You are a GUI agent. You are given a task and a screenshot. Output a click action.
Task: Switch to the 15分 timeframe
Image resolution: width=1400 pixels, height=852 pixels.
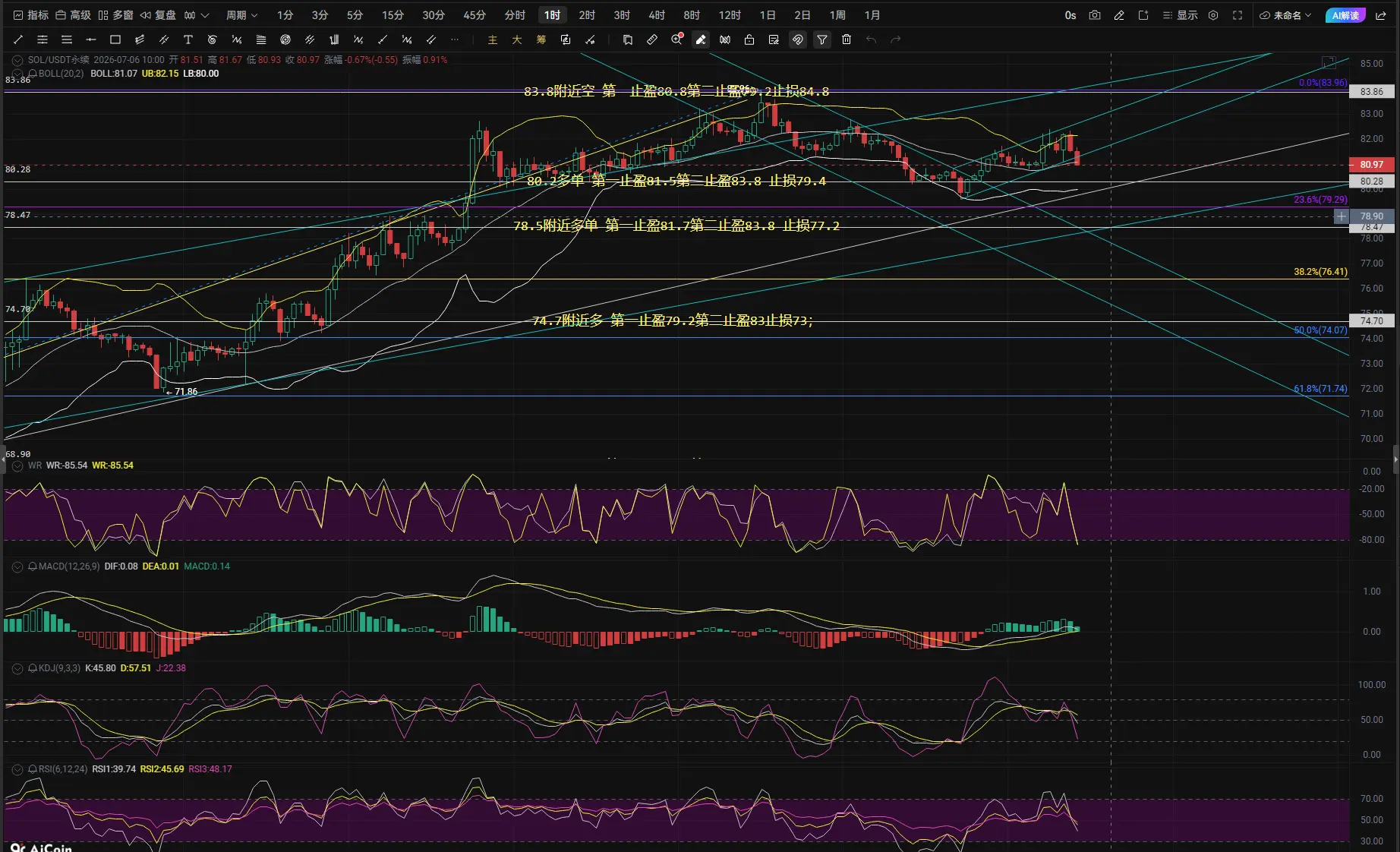[393, 15]
